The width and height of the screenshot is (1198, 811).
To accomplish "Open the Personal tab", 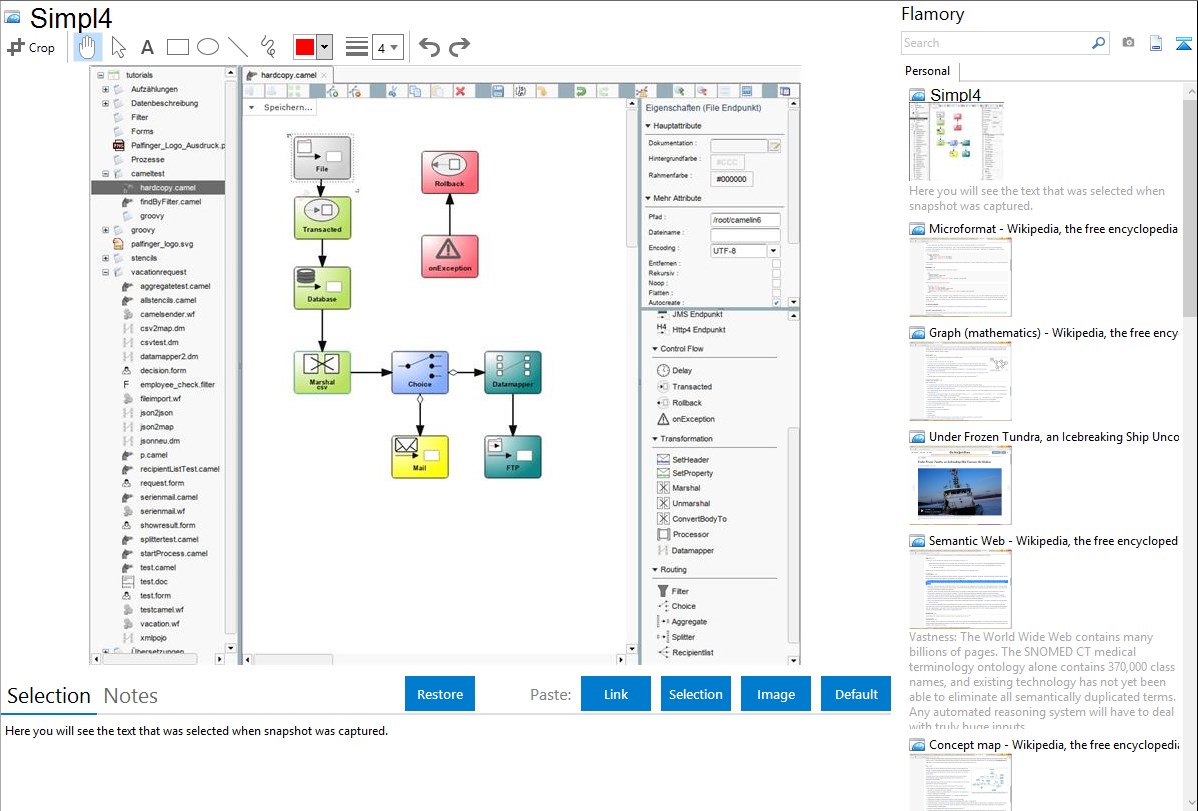I will [927, 71].
